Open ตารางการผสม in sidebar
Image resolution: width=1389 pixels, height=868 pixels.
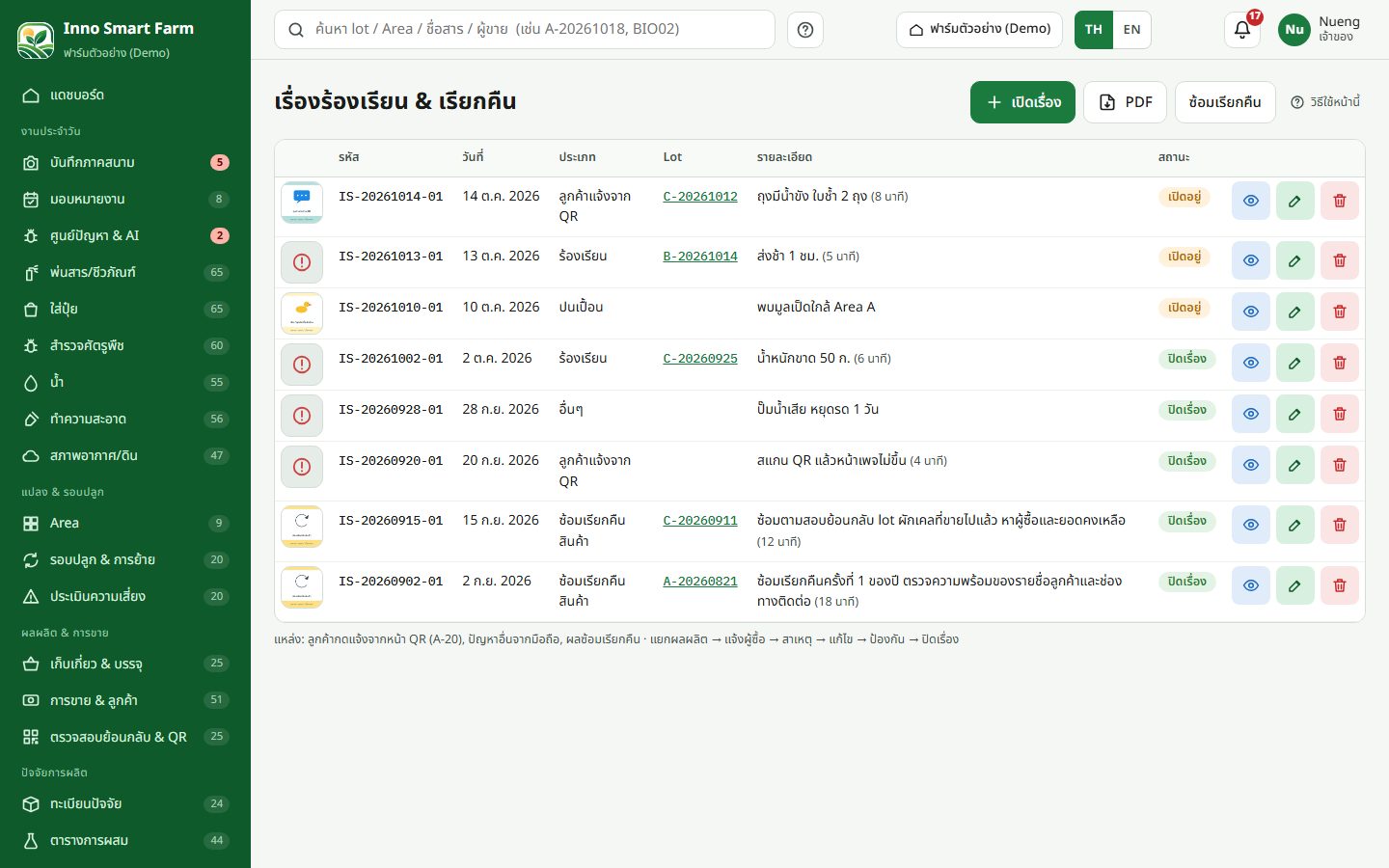pyautogui.click(x=125, y=840)
